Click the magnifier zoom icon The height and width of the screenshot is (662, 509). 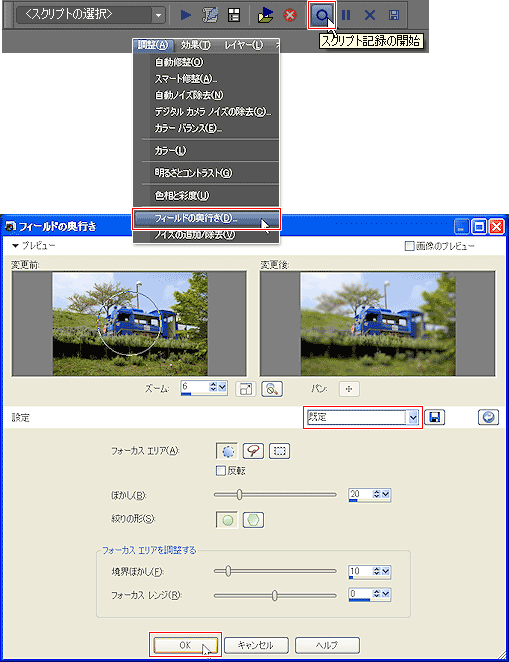coord(272,389)
